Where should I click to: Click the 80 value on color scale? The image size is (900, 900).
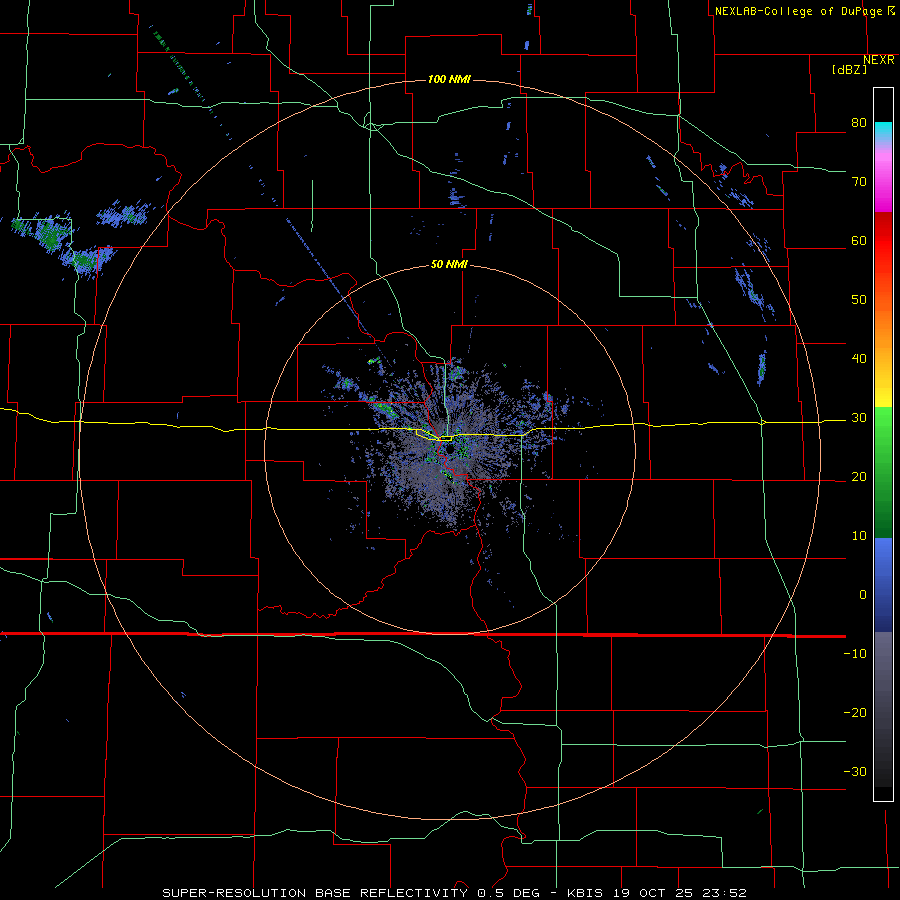tap(859, 123)
